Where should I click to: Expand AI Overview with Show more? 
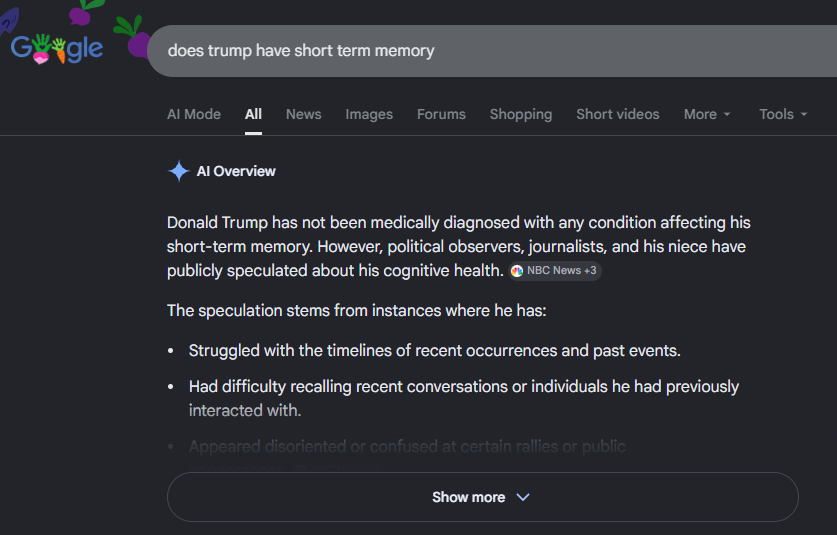[x=483, y=497]
